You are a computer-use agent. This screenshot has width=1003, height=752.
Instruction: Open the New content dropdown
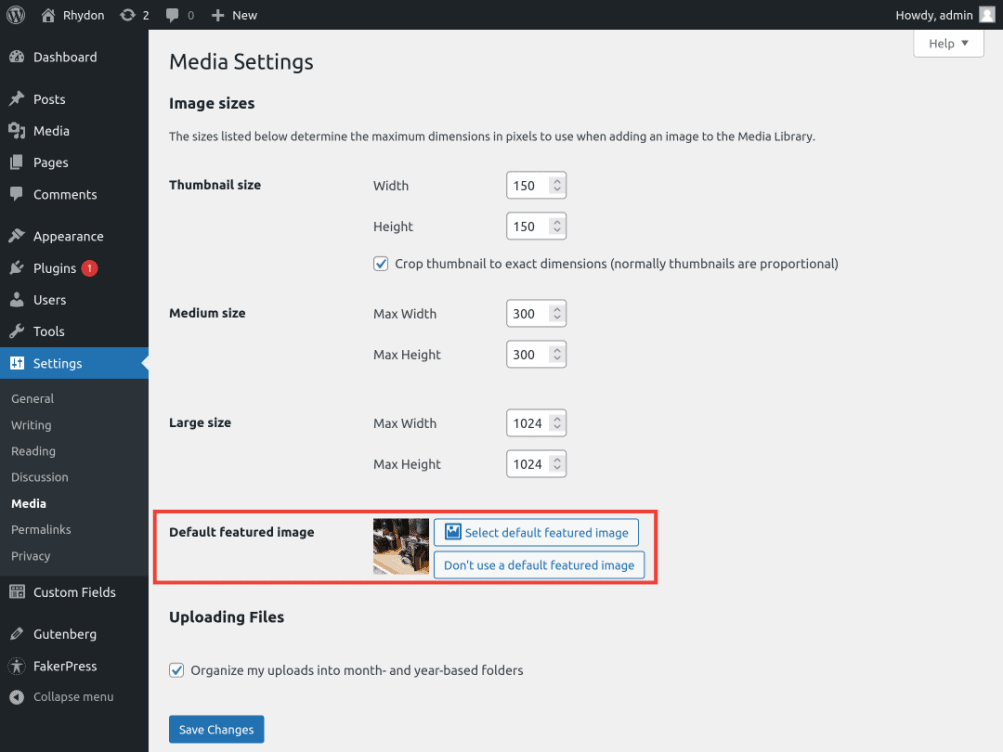[234, 15]
